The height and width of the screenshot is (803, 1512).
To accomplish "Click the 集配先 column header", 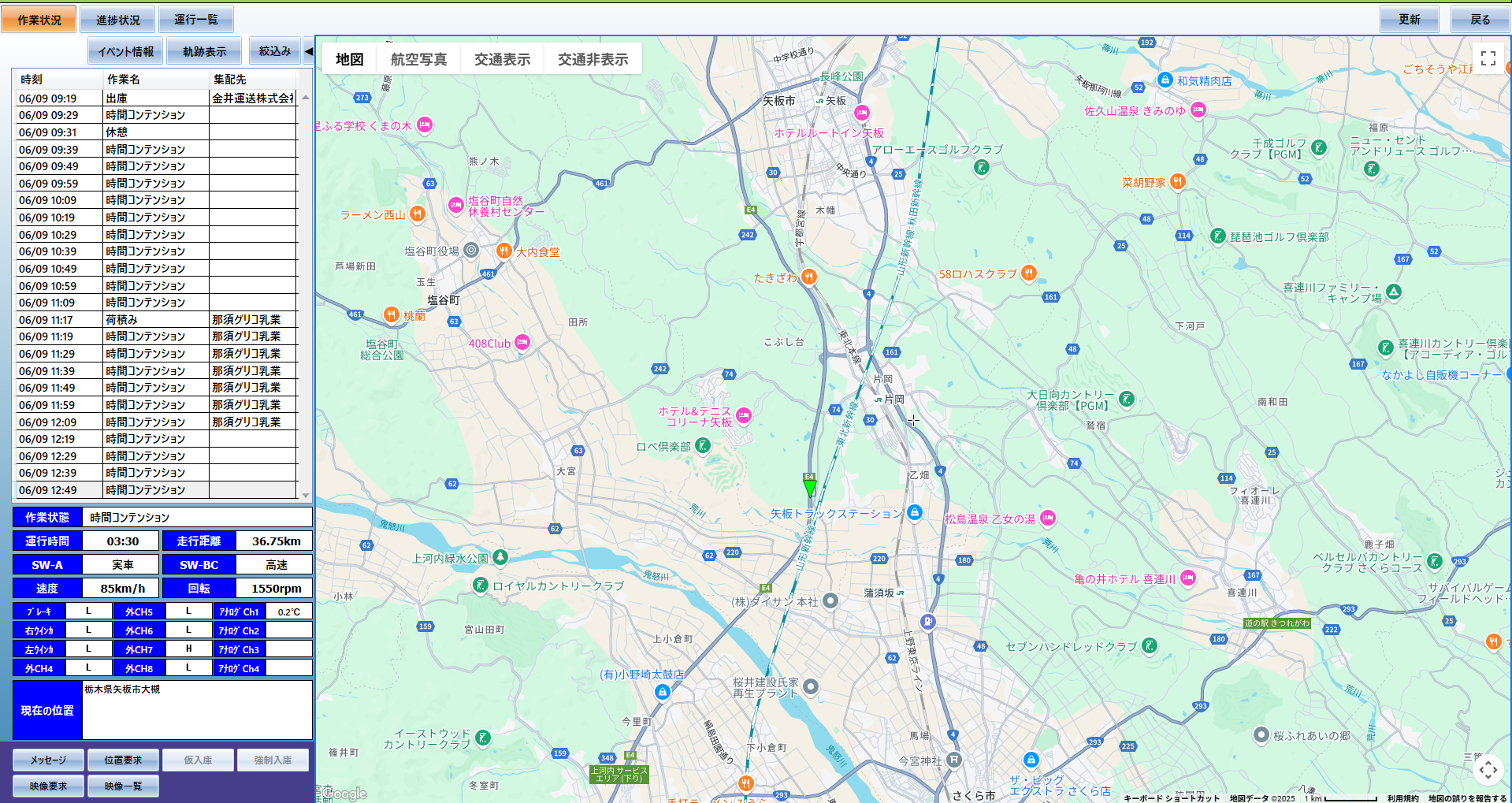I will pos(253,79).
